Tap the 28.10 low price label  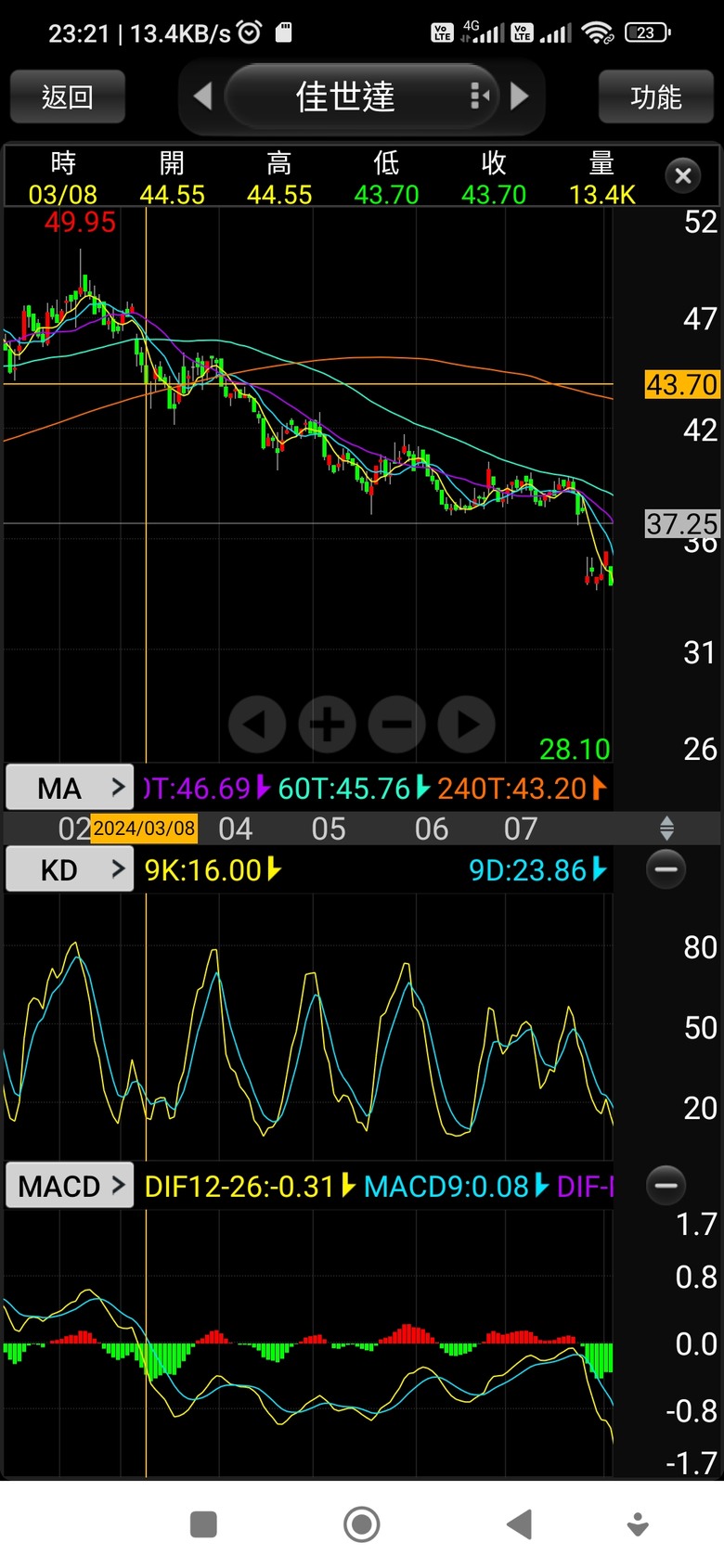(x=575, y=749)
